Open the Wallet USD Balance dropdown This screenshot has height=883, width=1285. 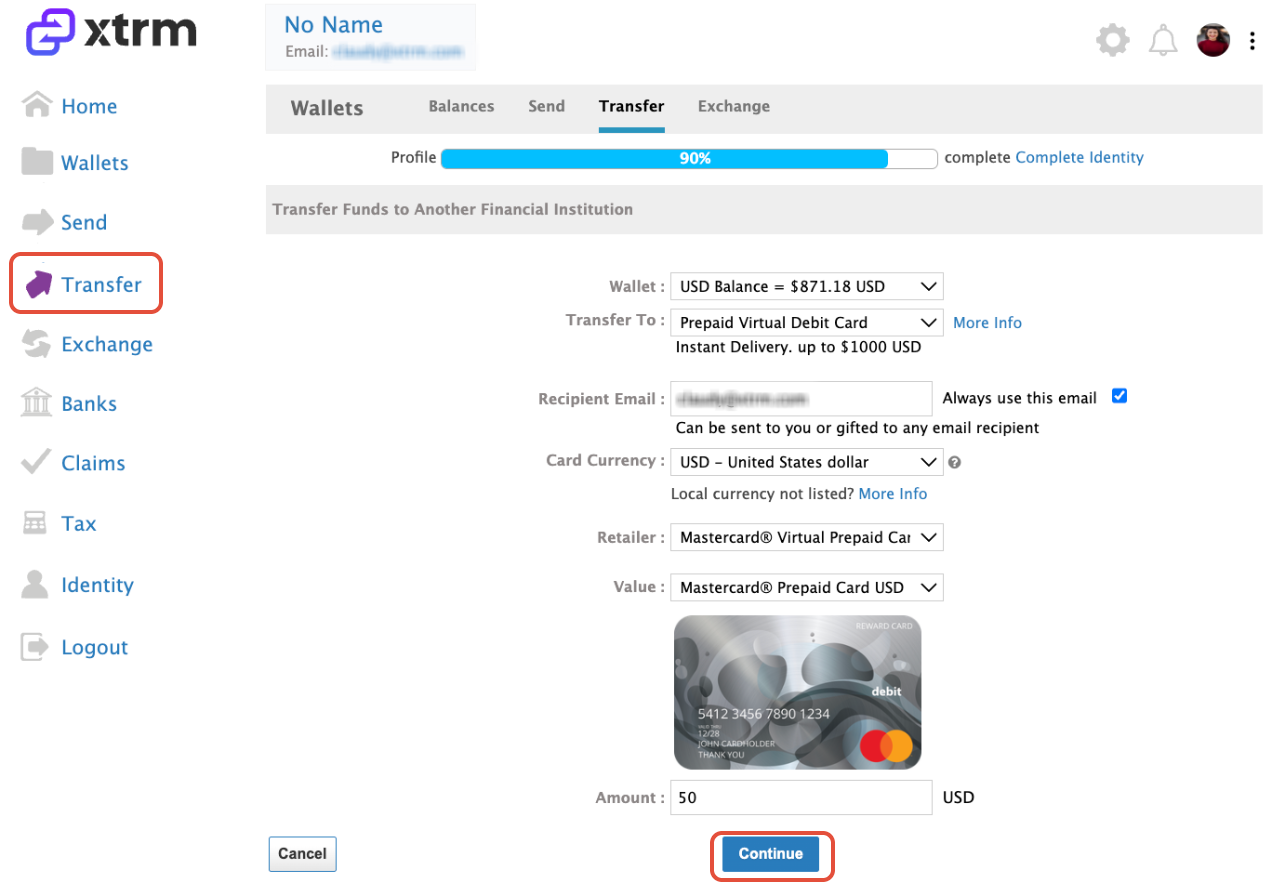807,287
